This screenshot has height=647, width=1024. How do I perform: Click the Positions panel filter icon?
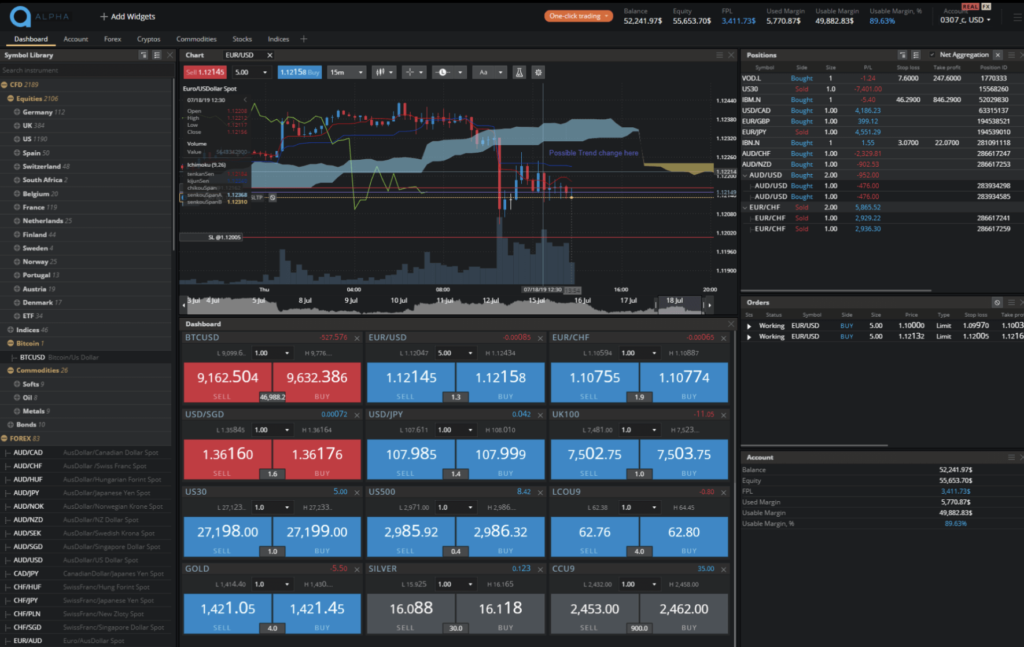[903, 55]
